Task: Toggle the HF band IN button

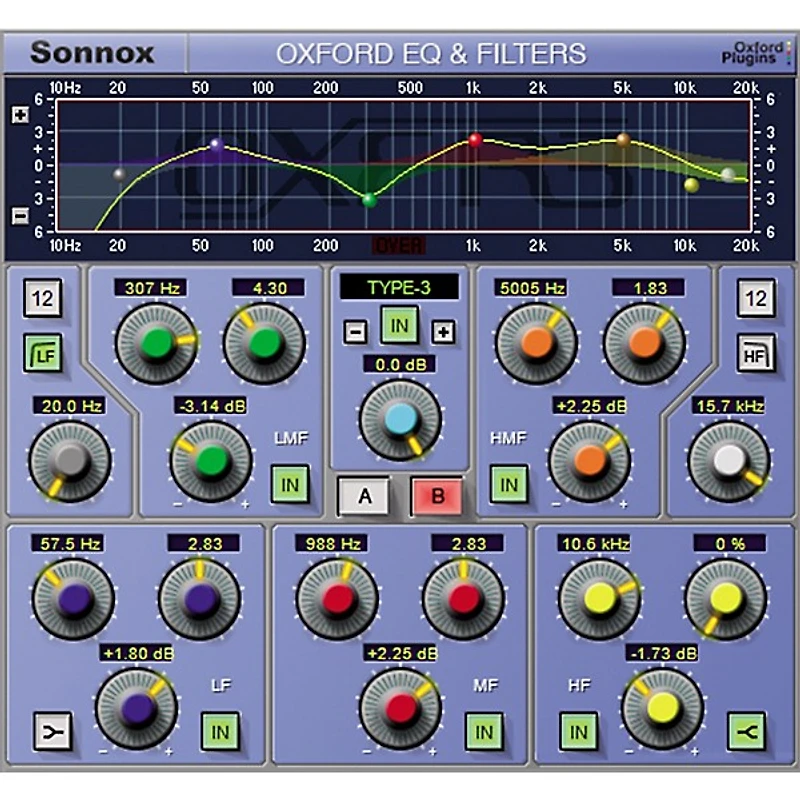Action: tap(579, 732)
